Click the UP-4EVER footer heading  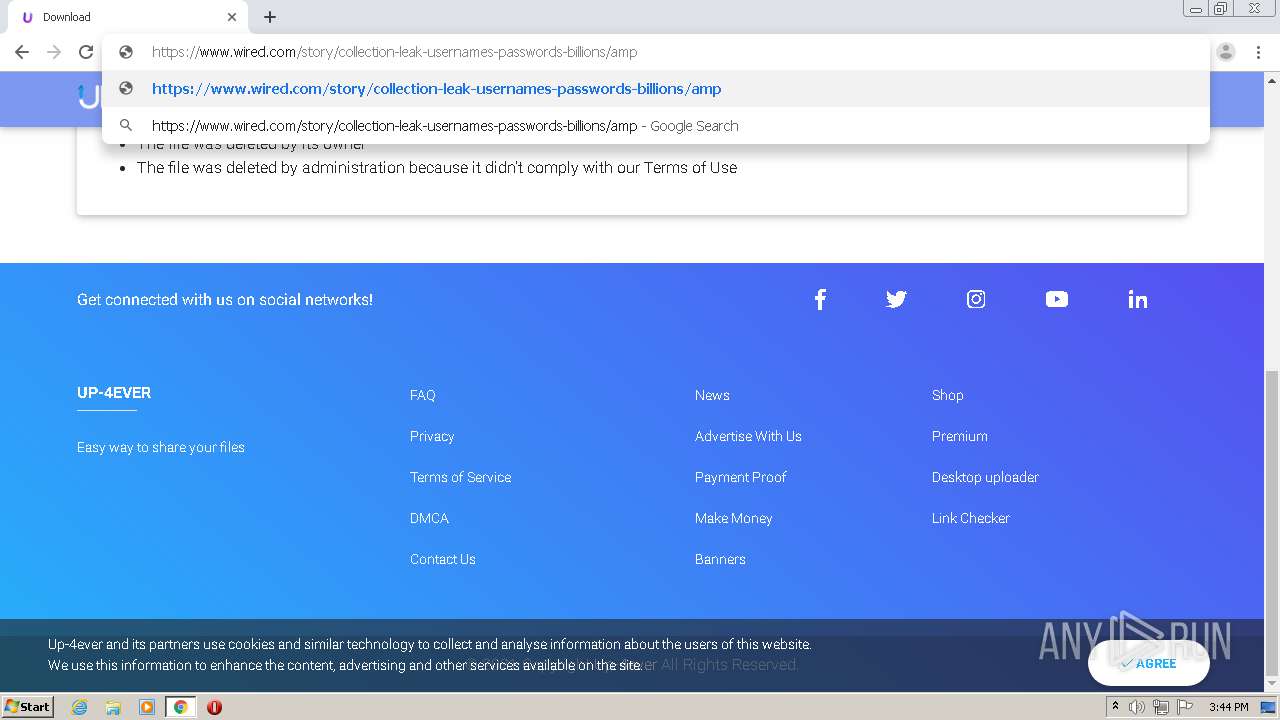point(114,393)
